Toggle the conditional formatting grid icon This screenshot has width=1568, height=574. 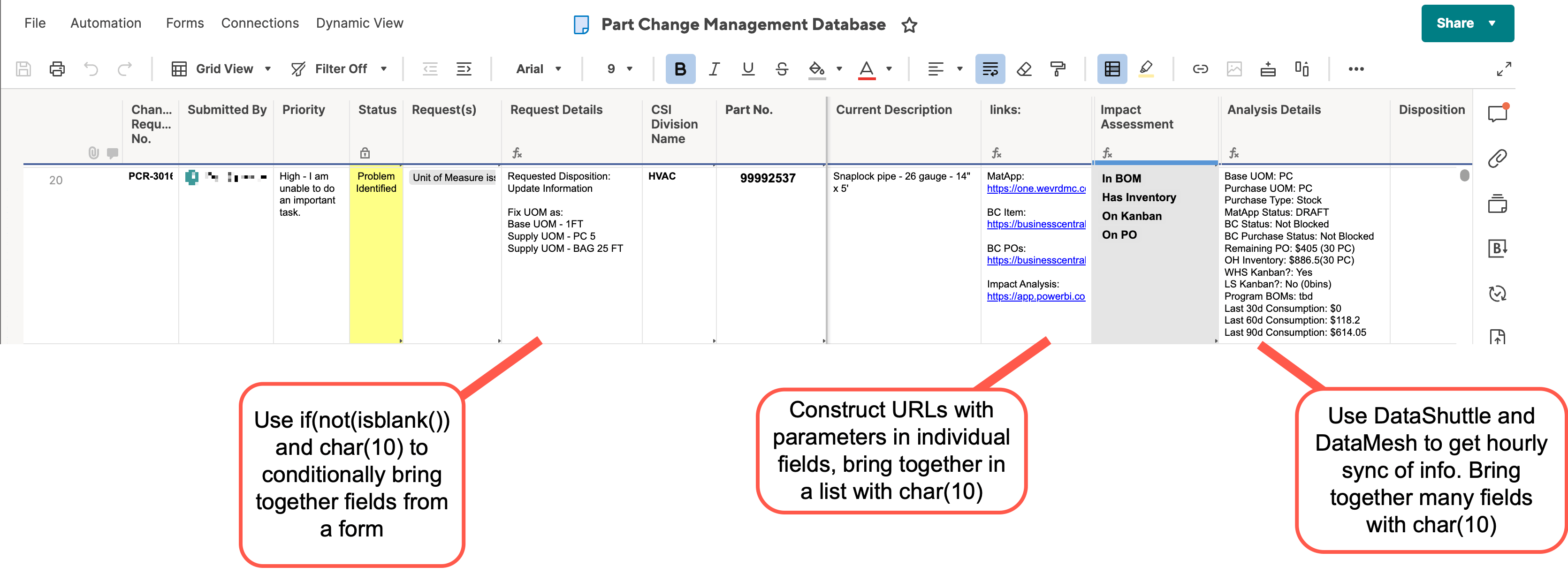pyautogui.click(x=1112, y=69)
